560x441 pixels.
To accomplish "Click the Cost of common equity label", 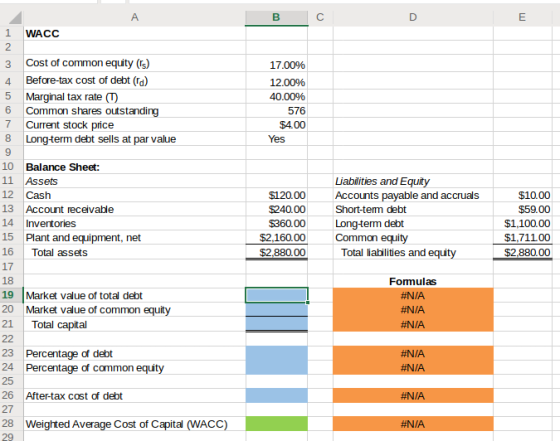I will [x=88, y=63].
